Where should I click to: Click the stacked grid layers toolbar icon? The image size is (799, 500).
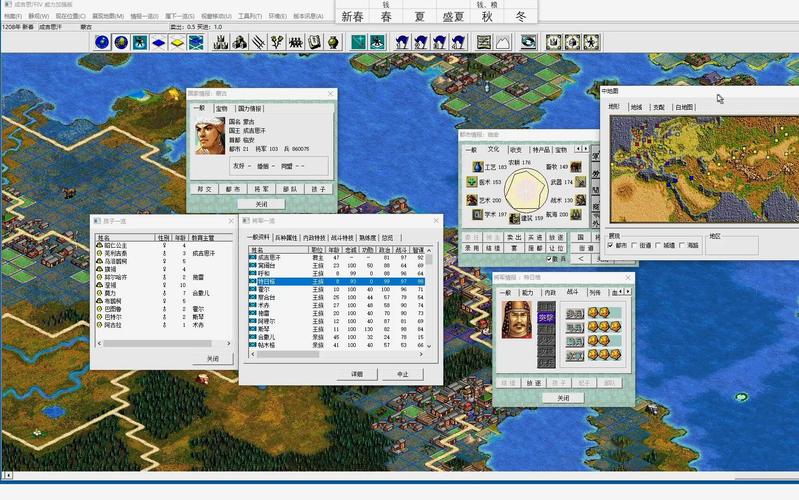[196, 42]
